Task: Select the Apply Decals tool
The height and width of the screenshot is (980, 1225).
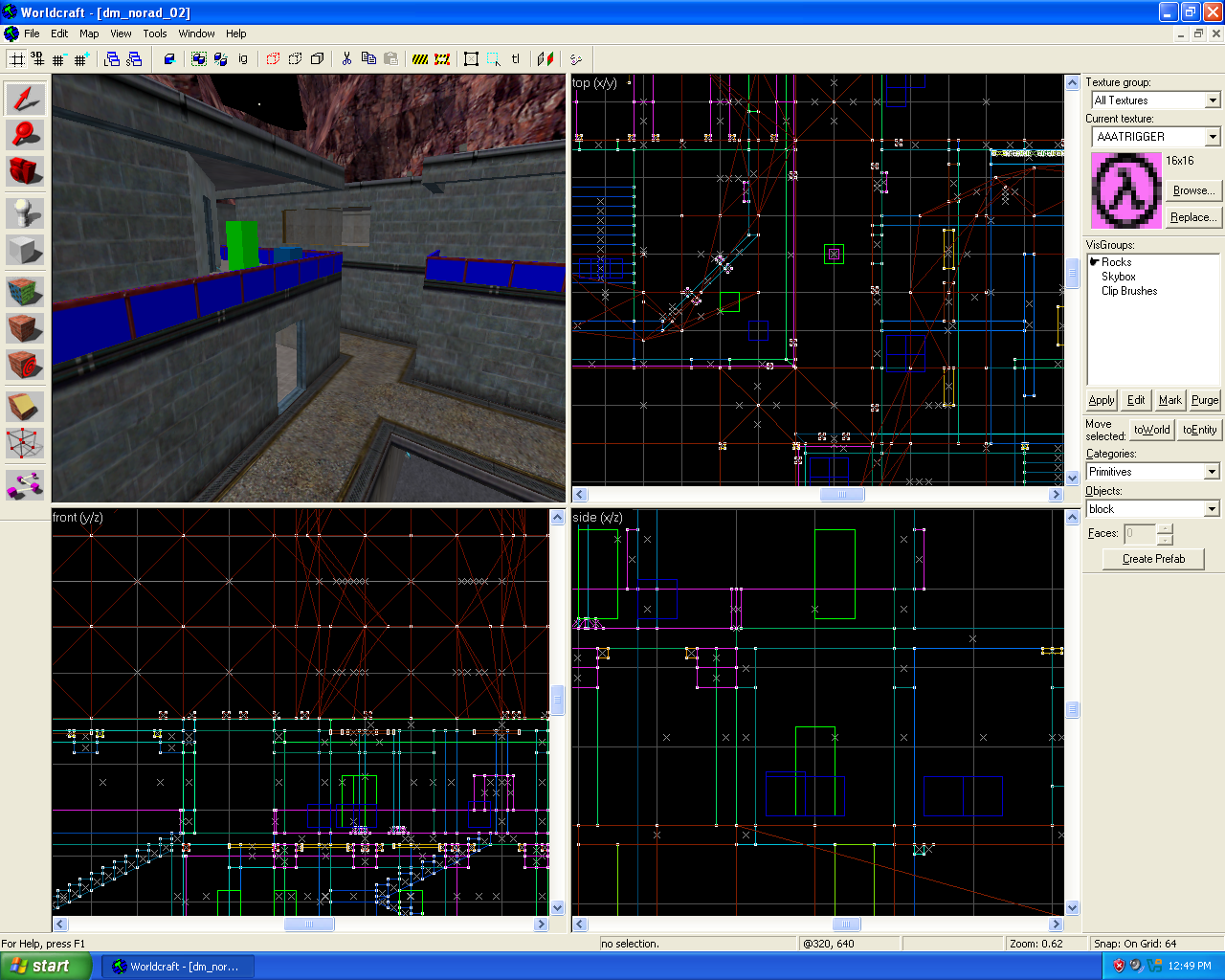Action: (25, 365)
